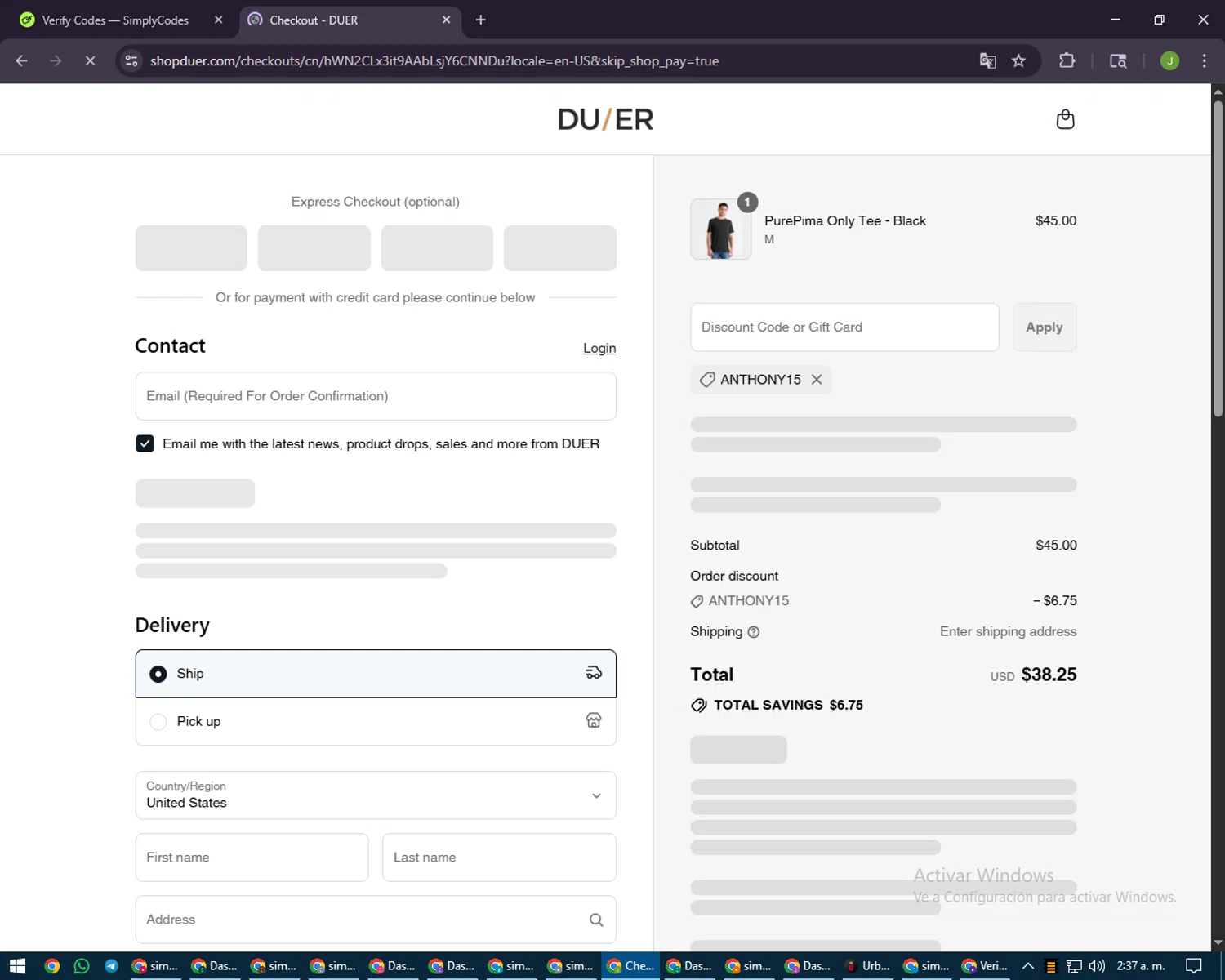
Task: Open the Country/Region dropdown
Action: tap(376, 795)
